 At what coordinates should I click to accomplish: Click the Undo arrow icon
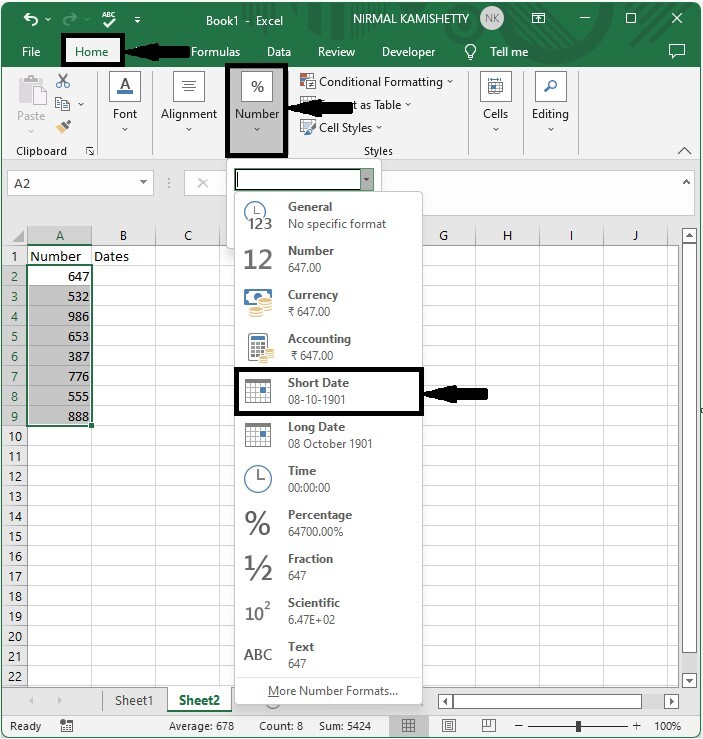pos(31,19)
